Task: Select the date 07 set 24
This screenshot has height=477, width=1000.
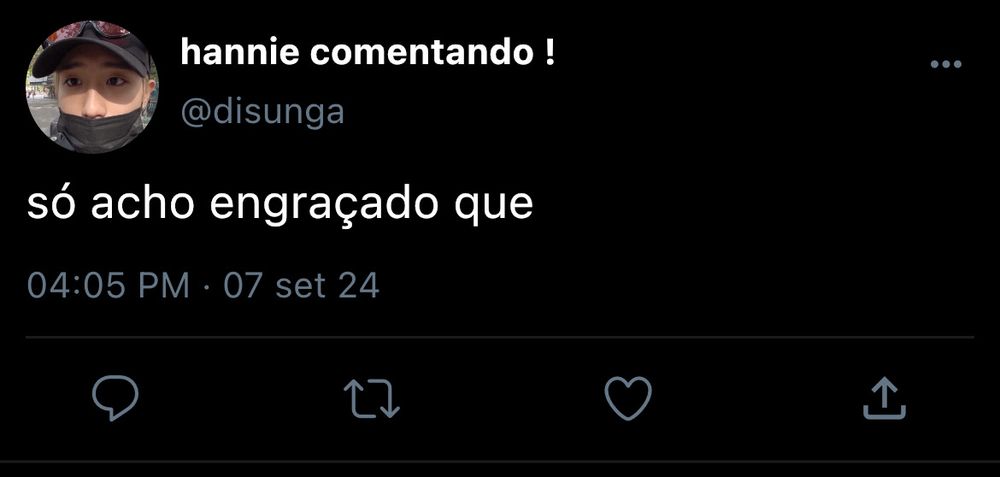Action: tap(301, 285)
